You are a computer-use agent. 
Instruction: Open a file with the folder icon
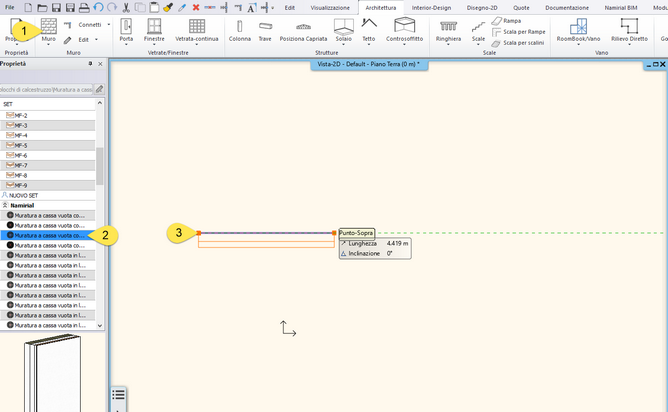(x=42, y=7)
